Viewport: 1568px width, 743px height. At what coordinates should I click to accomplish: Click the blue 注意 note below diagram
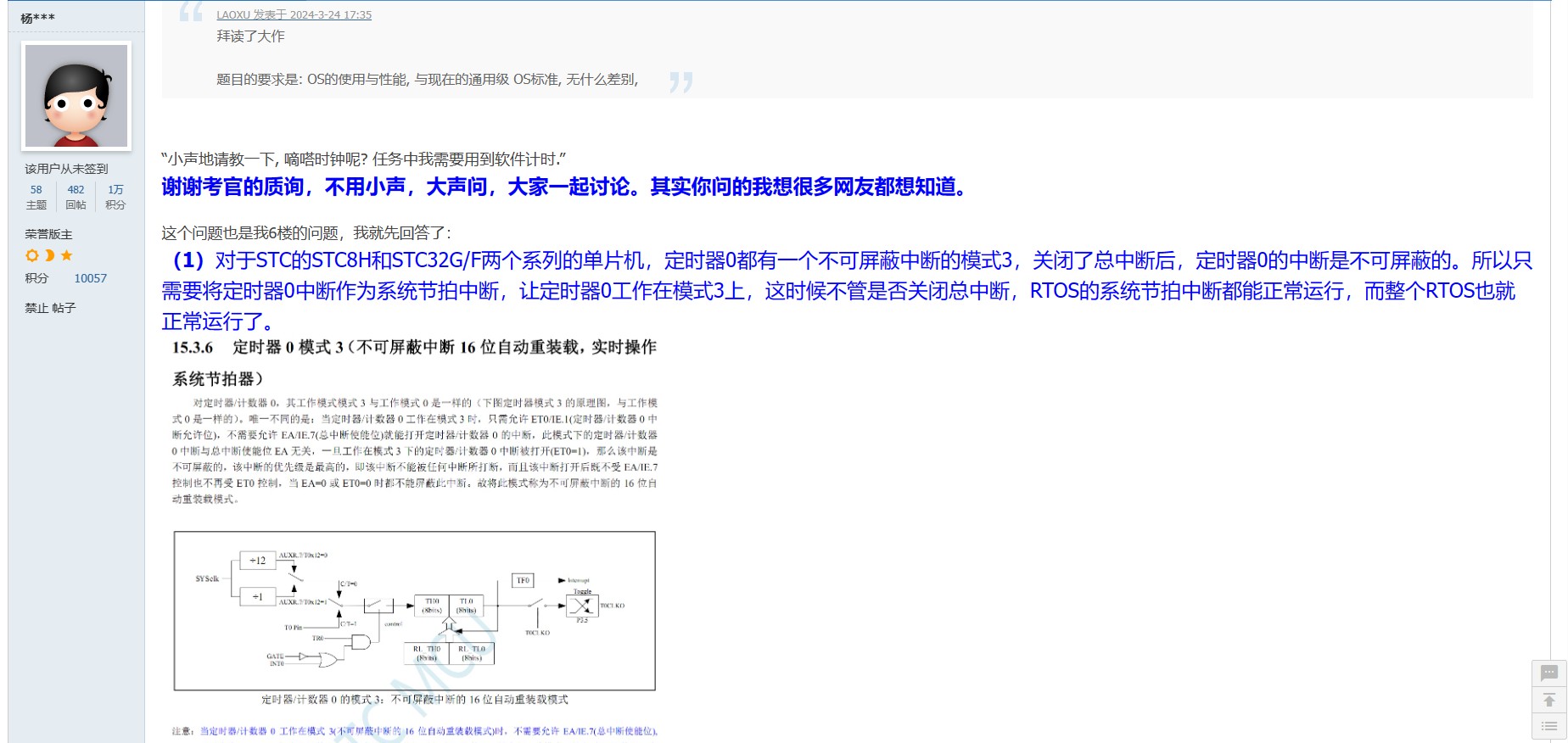click(x=414, y=731)
